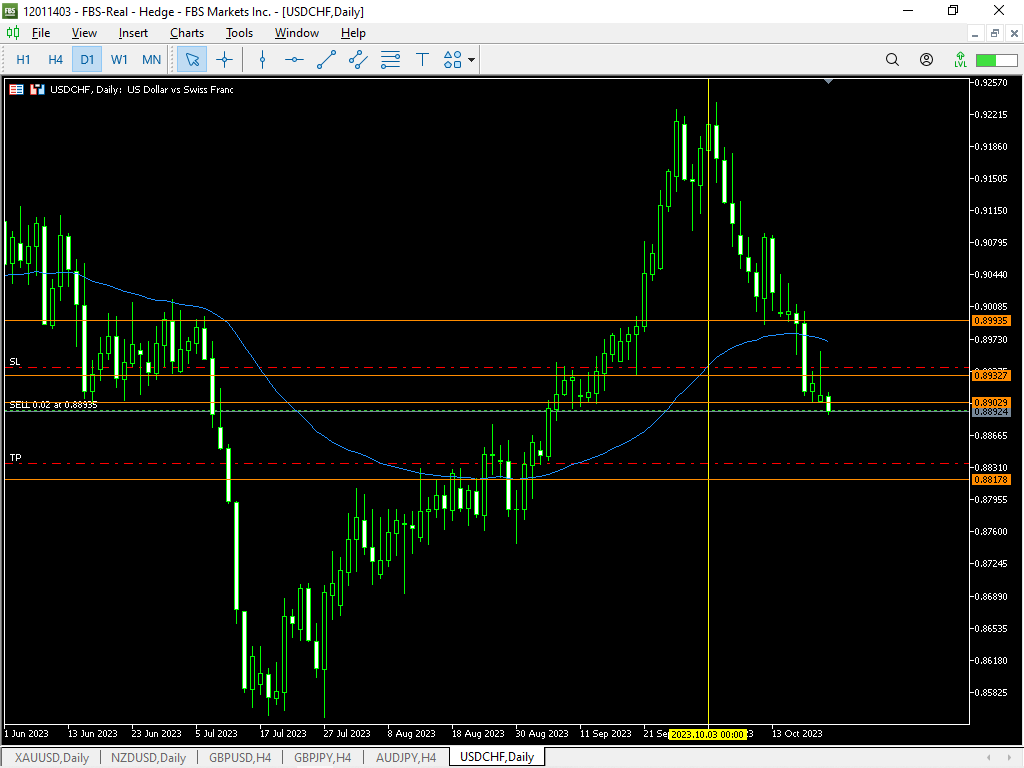This screenshot has height=768, width=1024.
Task: Select the USDCHF,Daily chart tab
Action: tap(497, 757)
